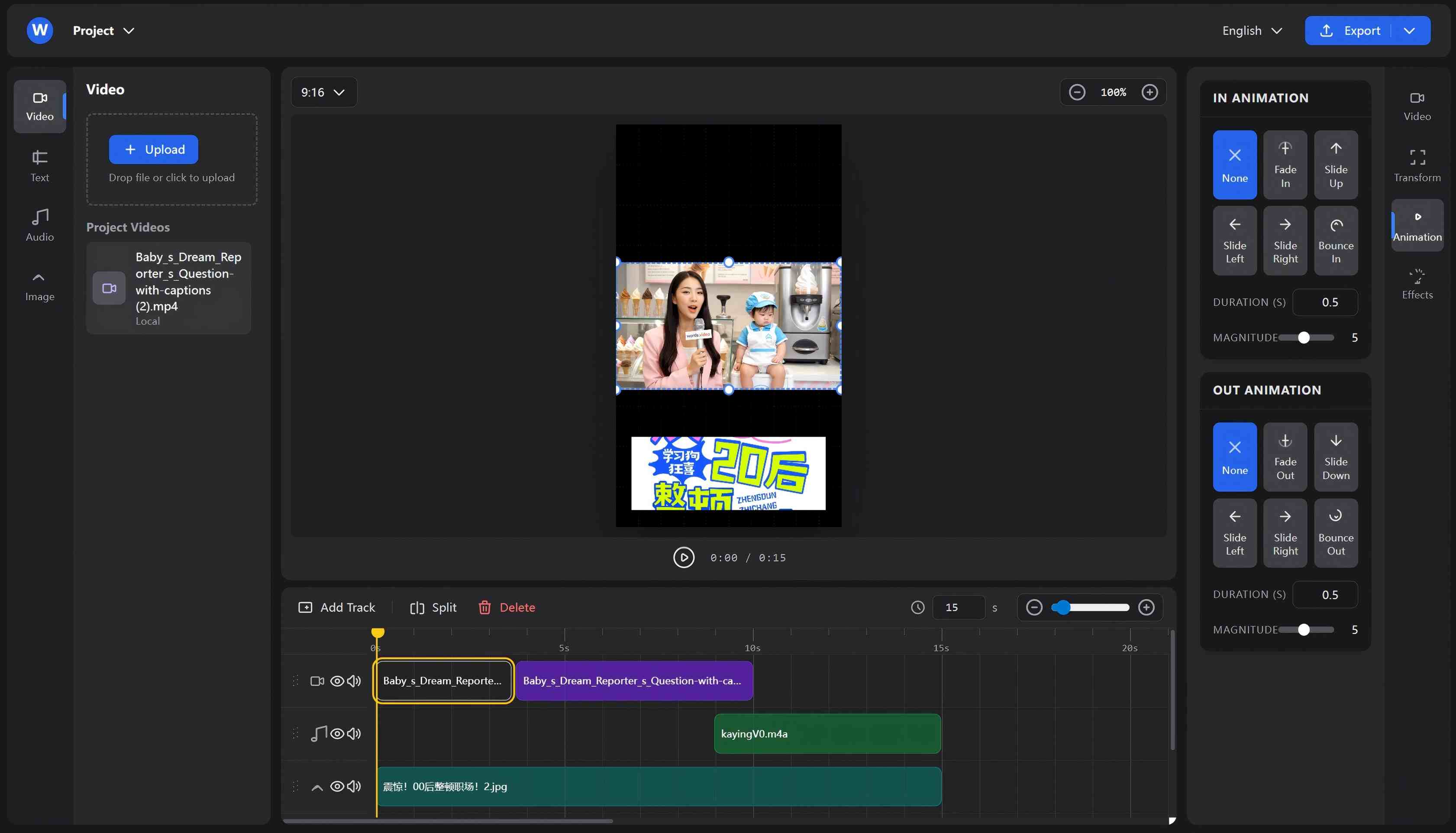Open the Transform panel on the right
Screen dimensions: 1456x833
[1416, 165]
